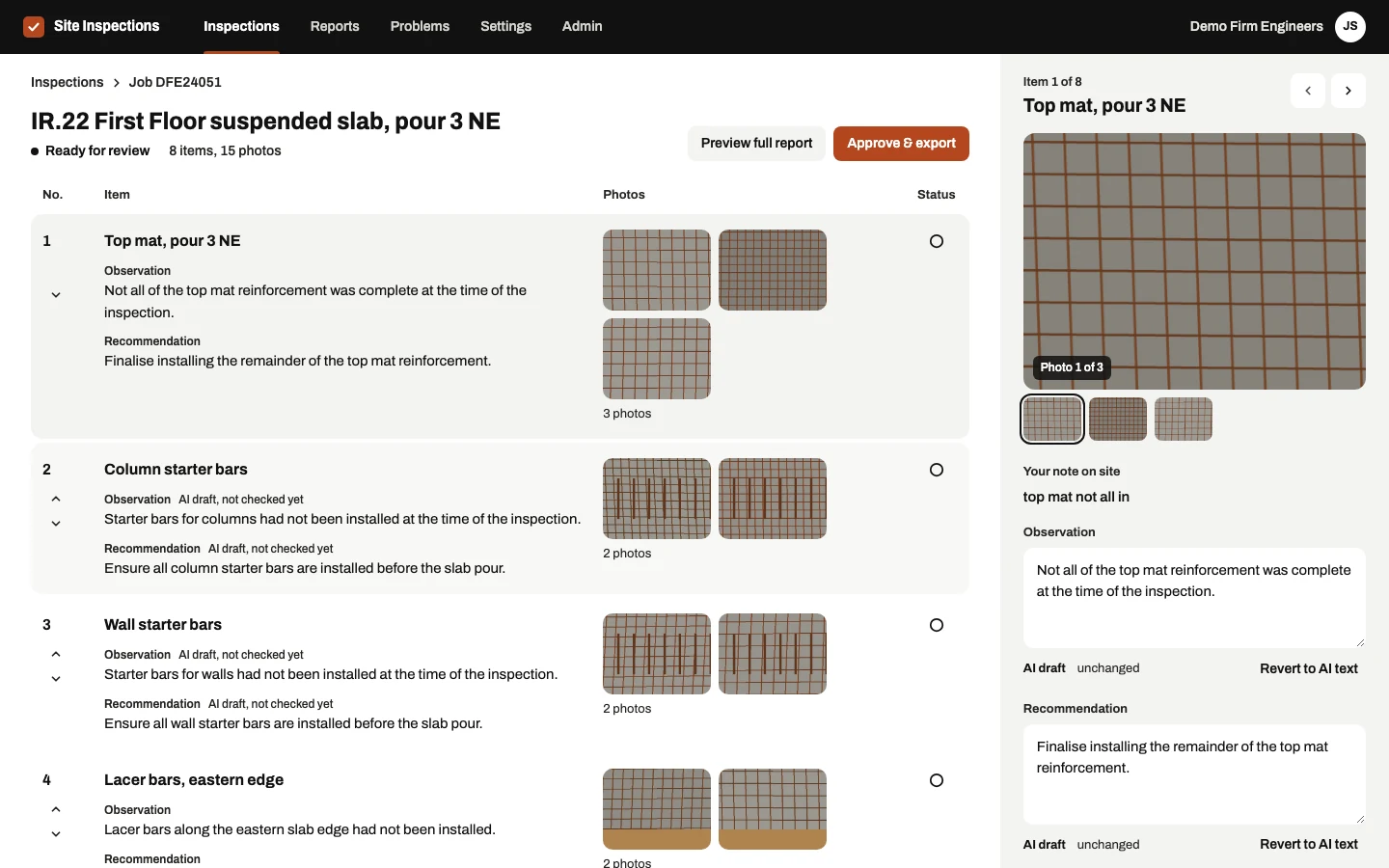The height and width of the screenshot is (868, 1389).
Task: Click Preview full report button
Action: [x=756, y=144]
